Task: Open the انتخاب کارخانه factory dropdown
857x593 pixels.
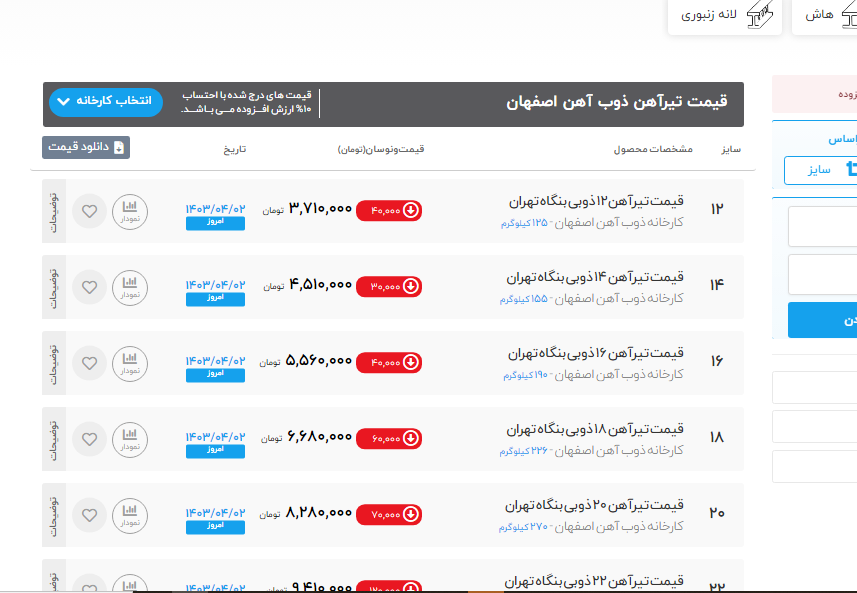Action: pyautogui.click(x=105, y=102)
